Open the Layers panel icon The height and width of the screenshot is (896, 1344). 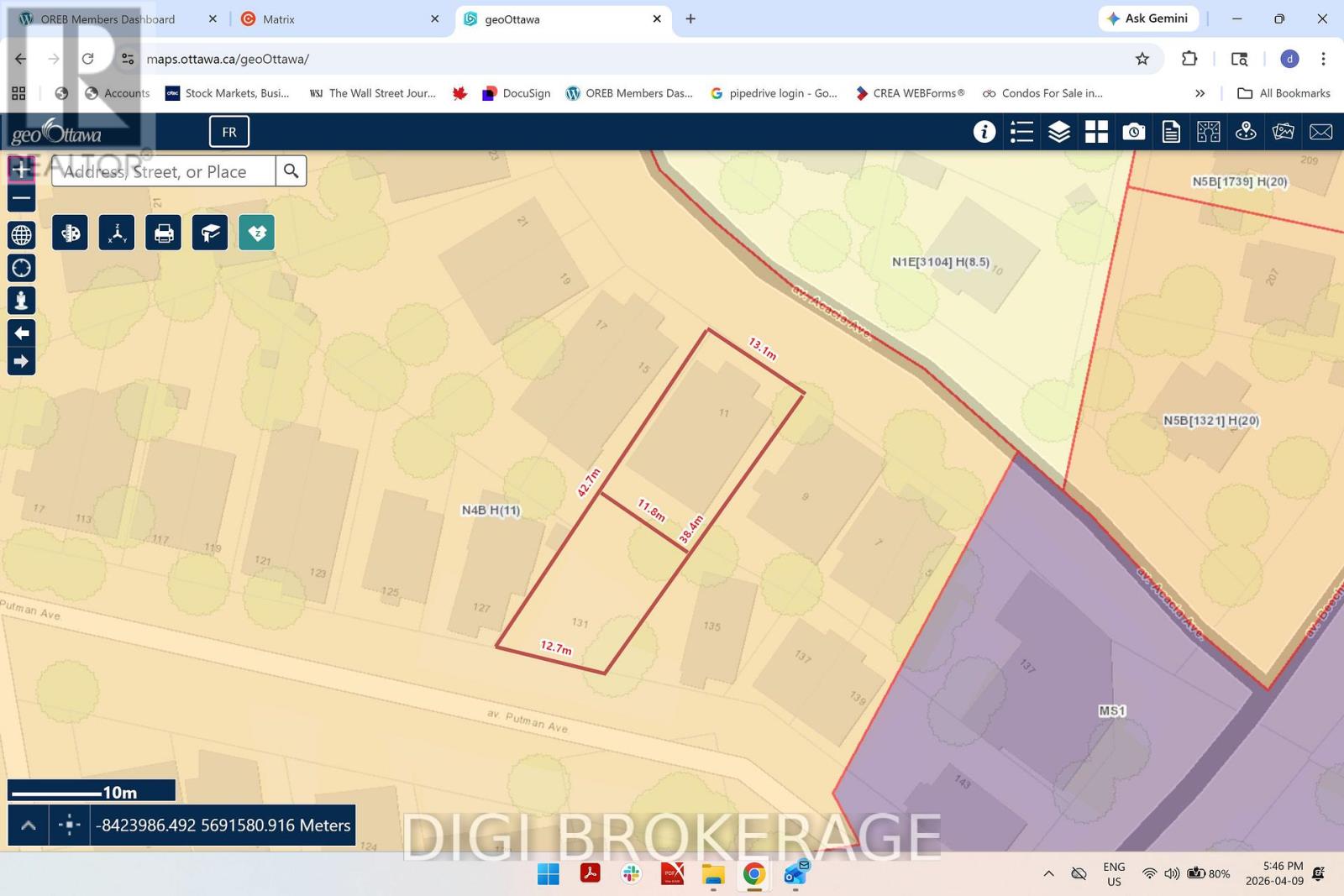tap(1059, 132)
